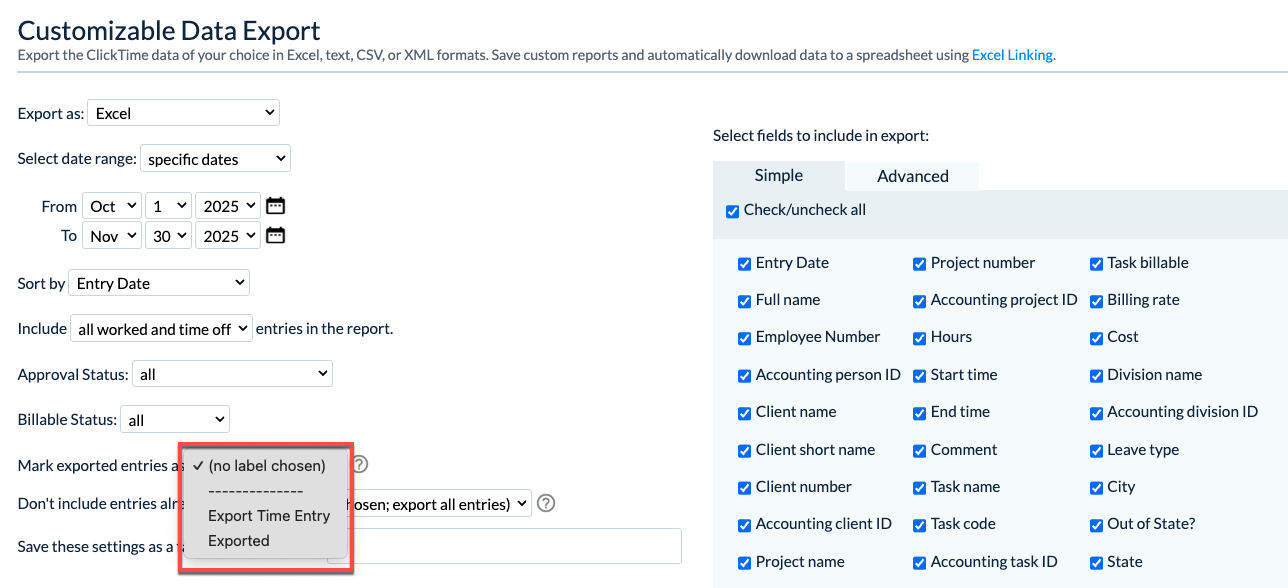Toggle the Task billable checkbox
1288x588 pixels.
tap(1097, 264)
